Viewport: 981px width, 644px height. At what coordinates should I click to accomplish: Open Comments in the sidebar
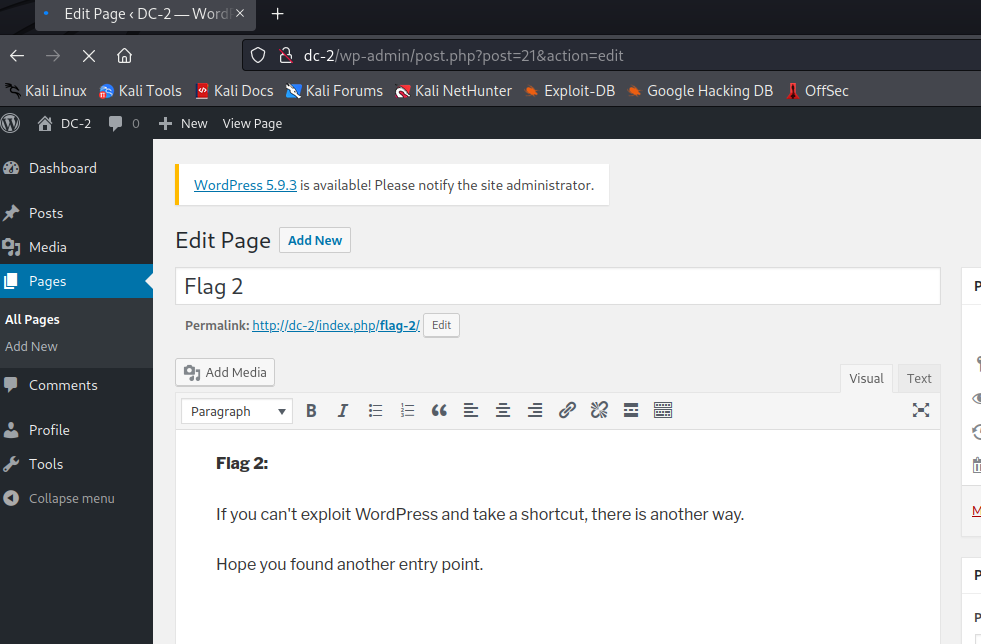tap(76, 385)
